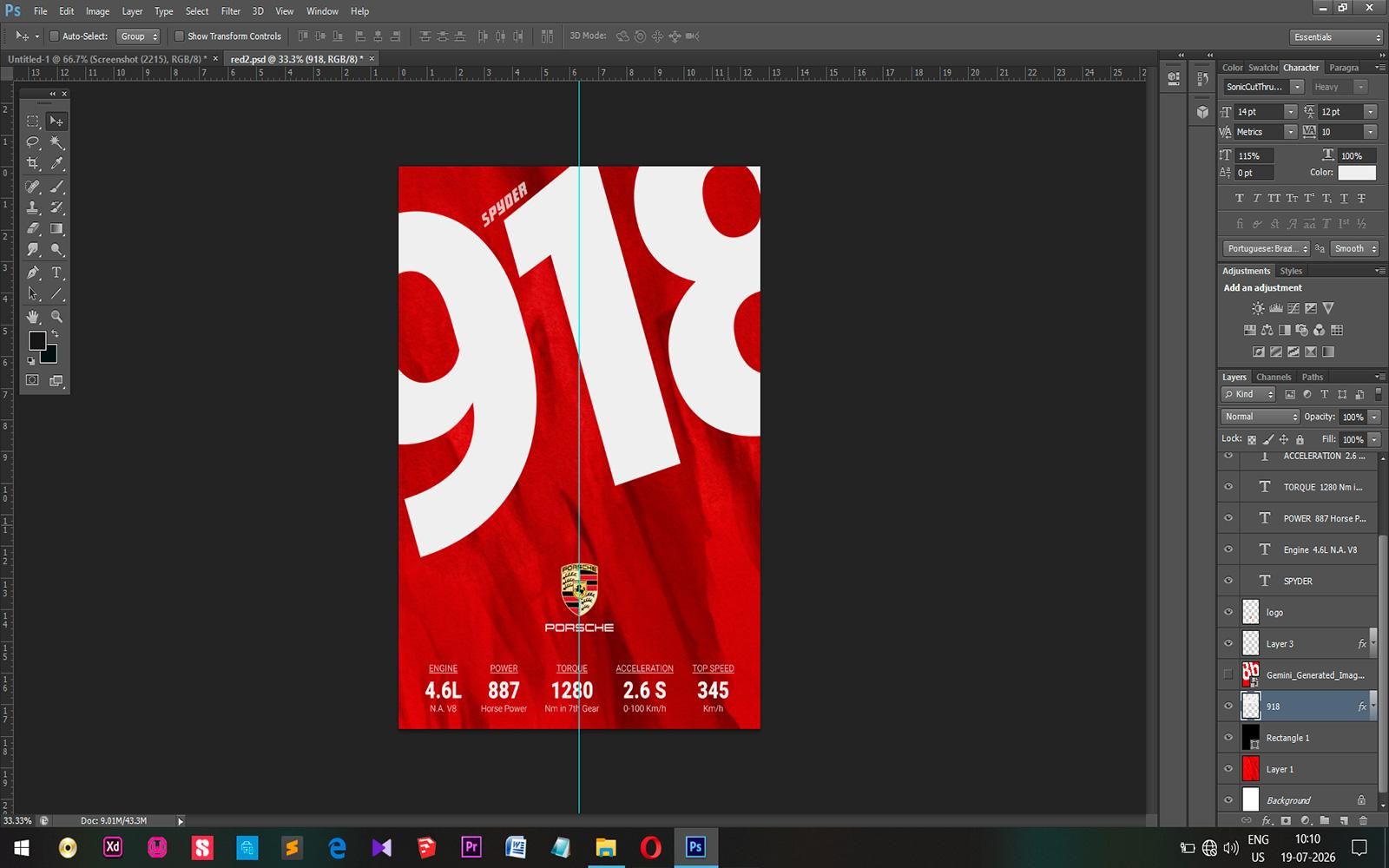This screenshot has height=868, width=1389.
Task: Hide the Background layer
Action: [x=1228, y=800]
